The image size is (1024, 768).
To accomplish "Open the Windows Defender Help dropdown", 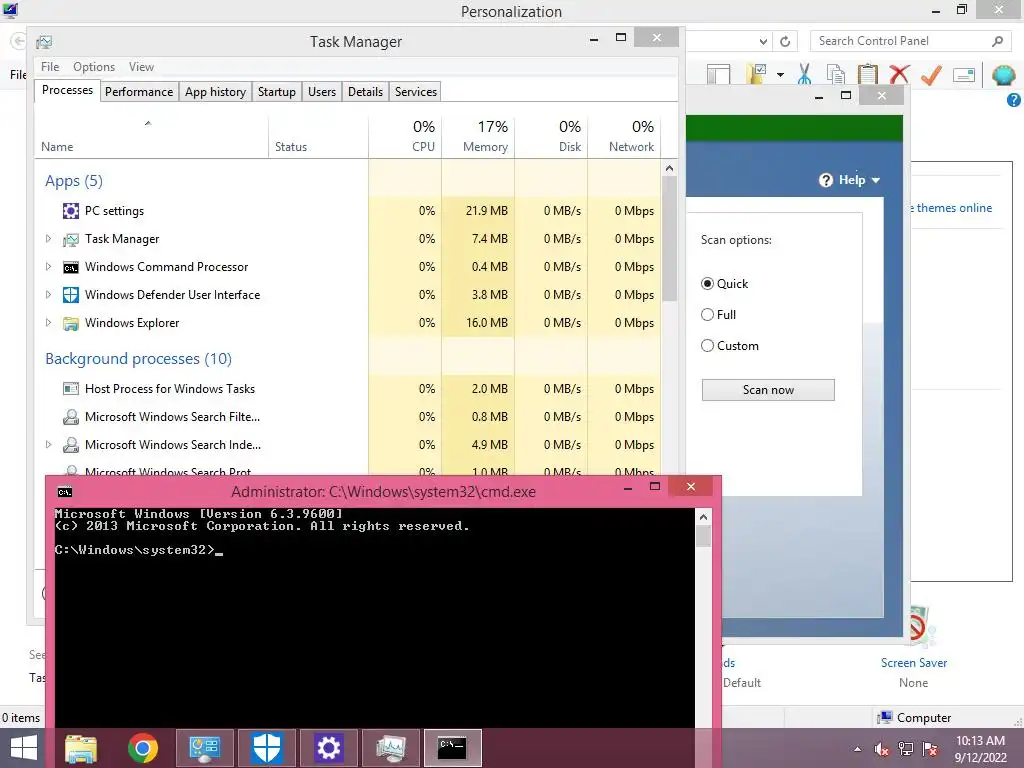I will click(x=850, y=180).
